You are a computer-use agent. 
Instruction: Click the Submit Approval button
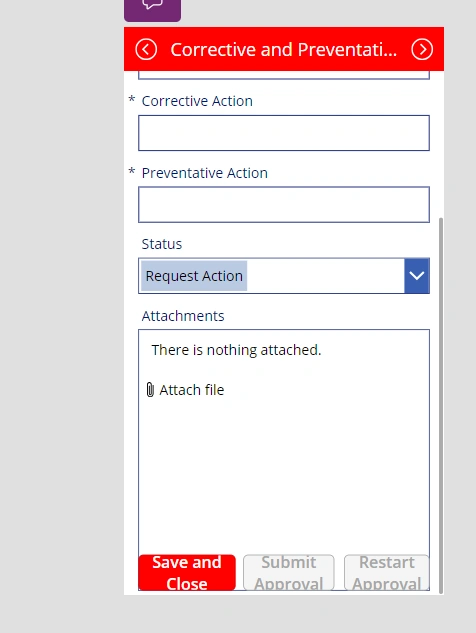(289, 572)
